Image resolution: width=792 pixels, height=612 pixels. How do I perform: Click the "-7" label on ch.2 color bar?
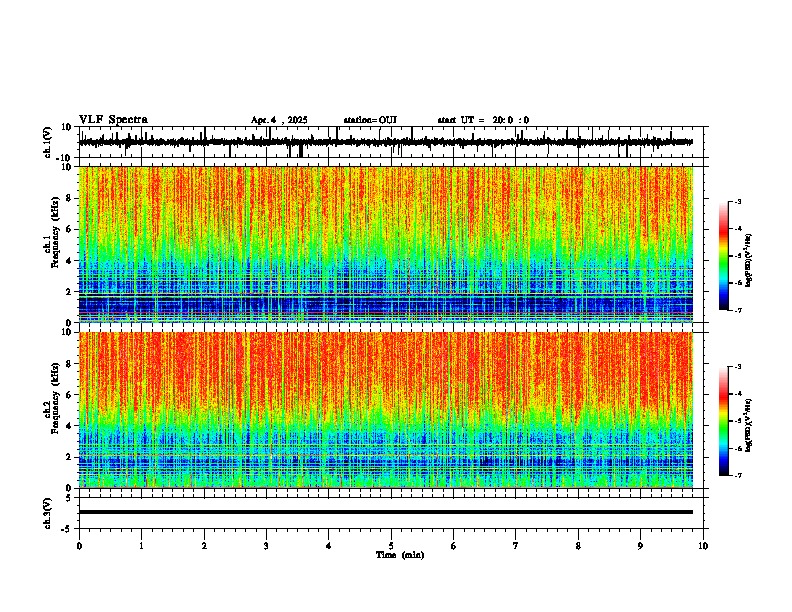tap(738, 476)
